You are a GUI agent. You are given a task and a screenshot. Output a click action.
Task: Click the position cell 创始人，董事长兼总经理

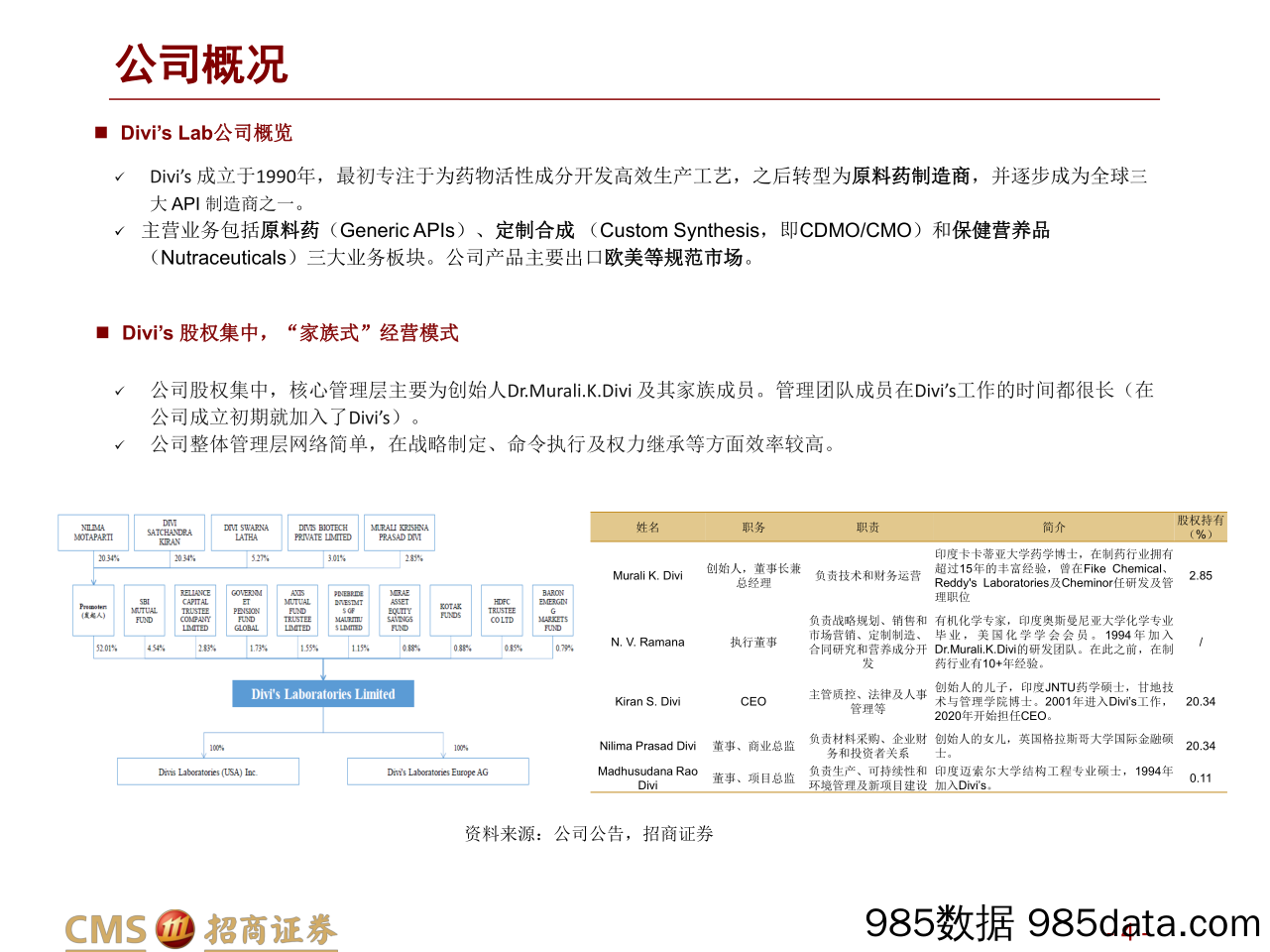tap(753, 576)
